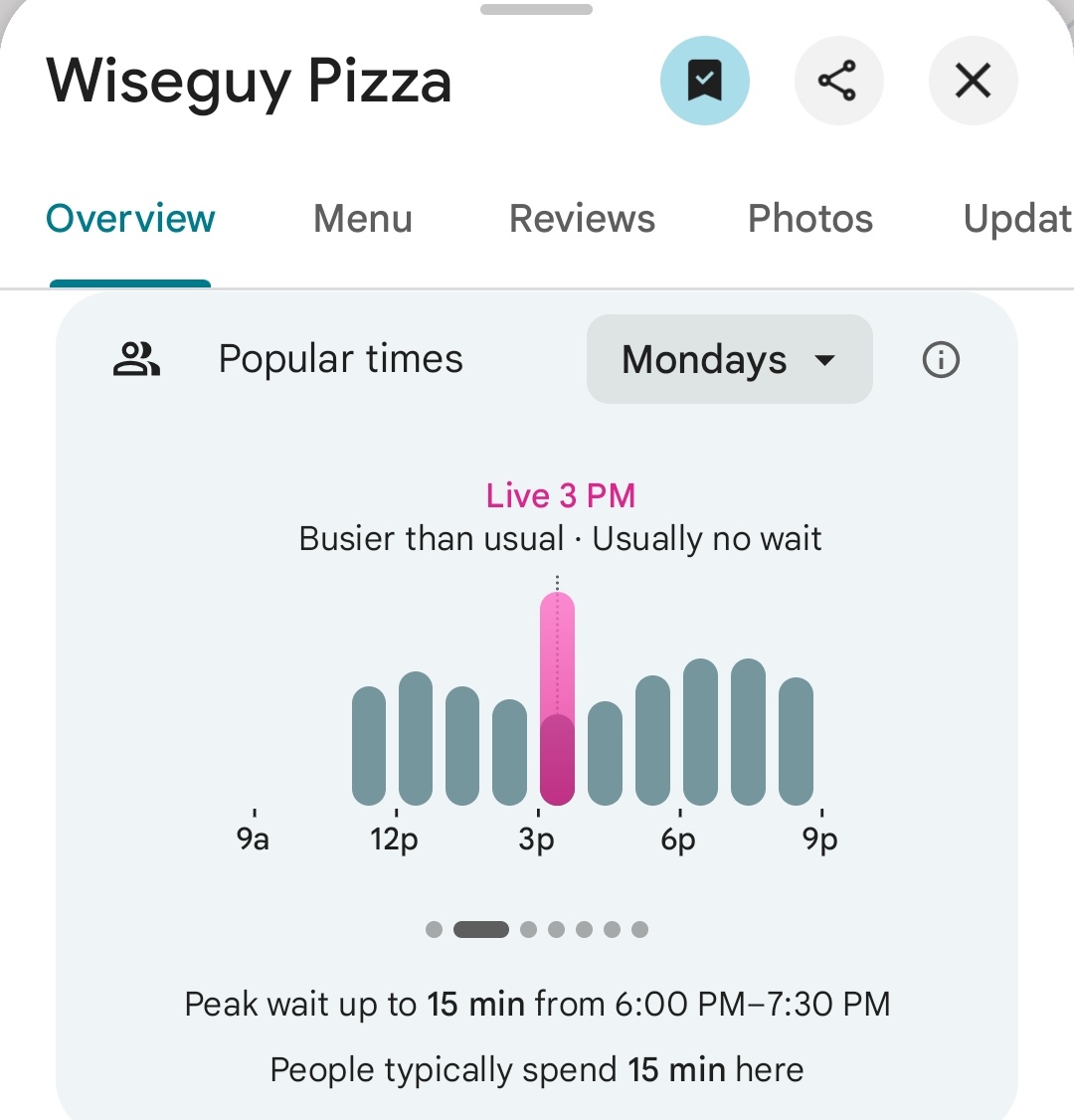1074x1120 pixels.
Task: Open the Updates tab
Action: point(1016,219)
